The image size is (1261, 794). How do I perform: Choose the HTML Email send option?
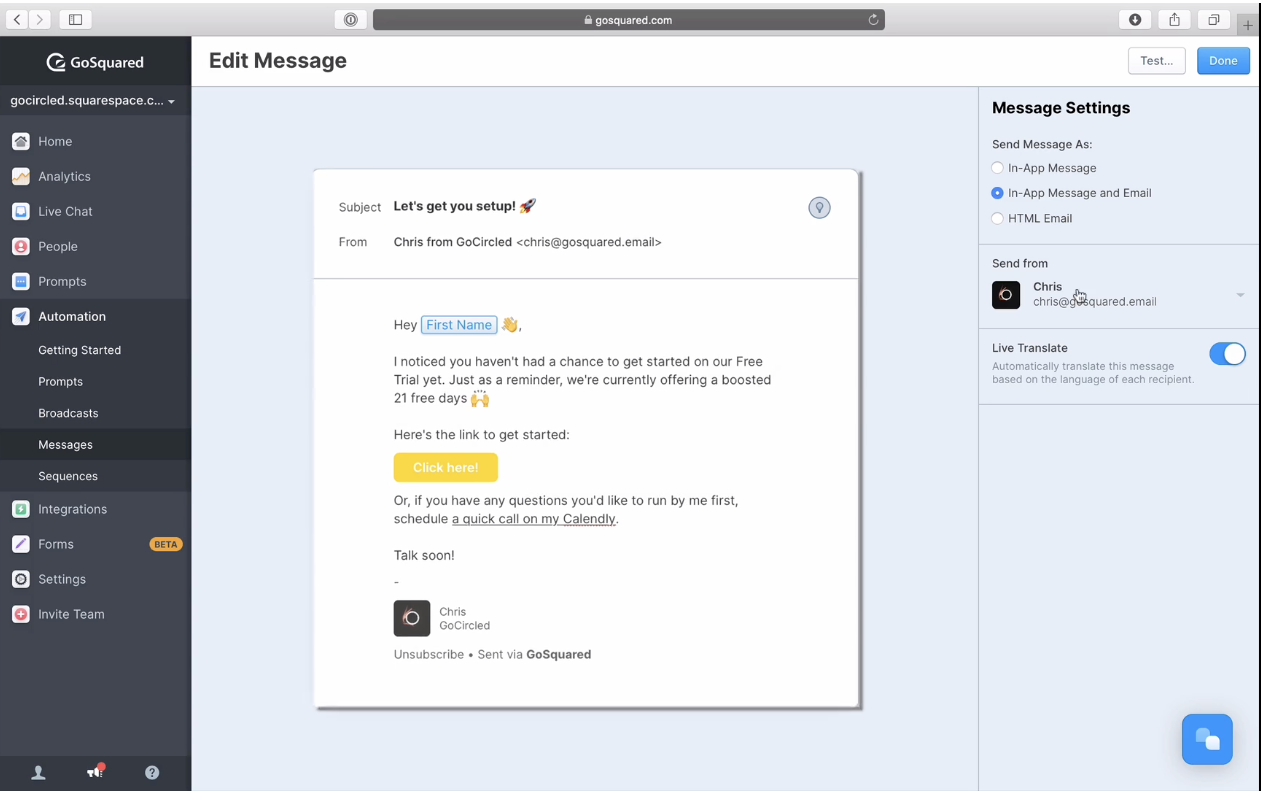click(997, 218)
